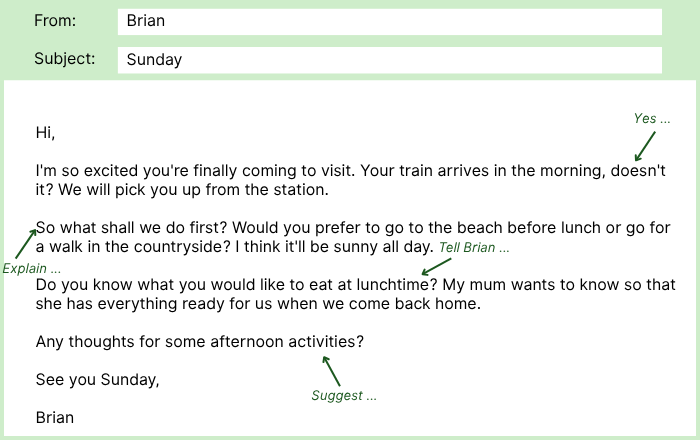700x440 pixels.
Task: Click the arrow above the Suggest note
Action: pos(330,370)
